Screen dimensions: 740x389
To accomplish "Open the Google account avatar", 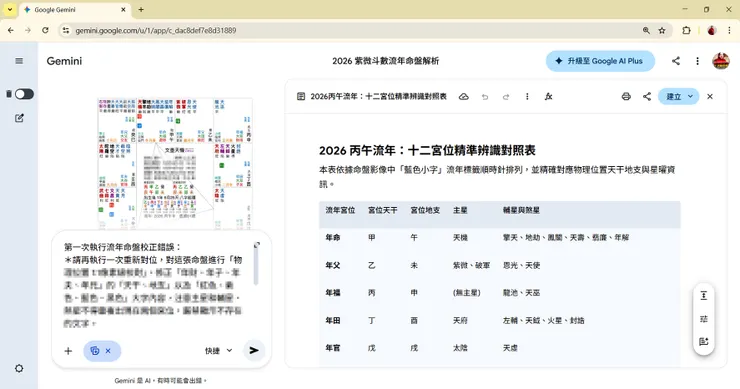I will [721, 61].
